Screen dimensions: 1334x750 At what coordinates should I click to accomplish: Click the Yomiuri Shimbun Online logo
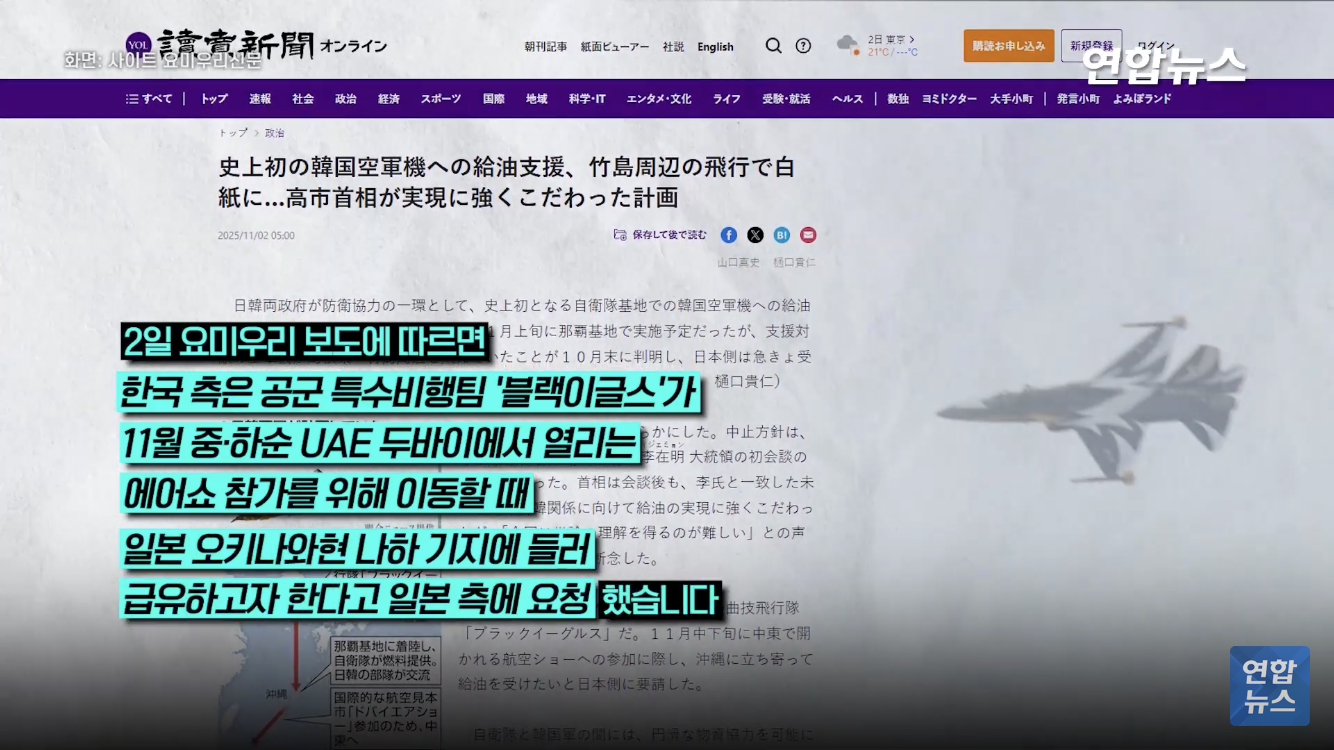(256, 47)
